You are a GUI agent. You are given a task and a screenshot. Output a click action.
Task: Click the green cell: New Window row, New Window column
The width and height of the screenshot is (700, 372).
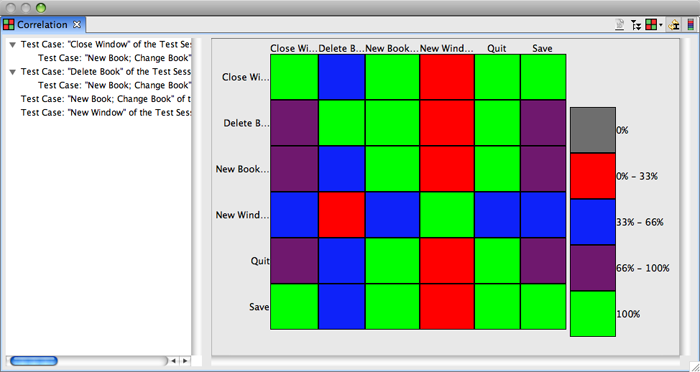(447, 215)
